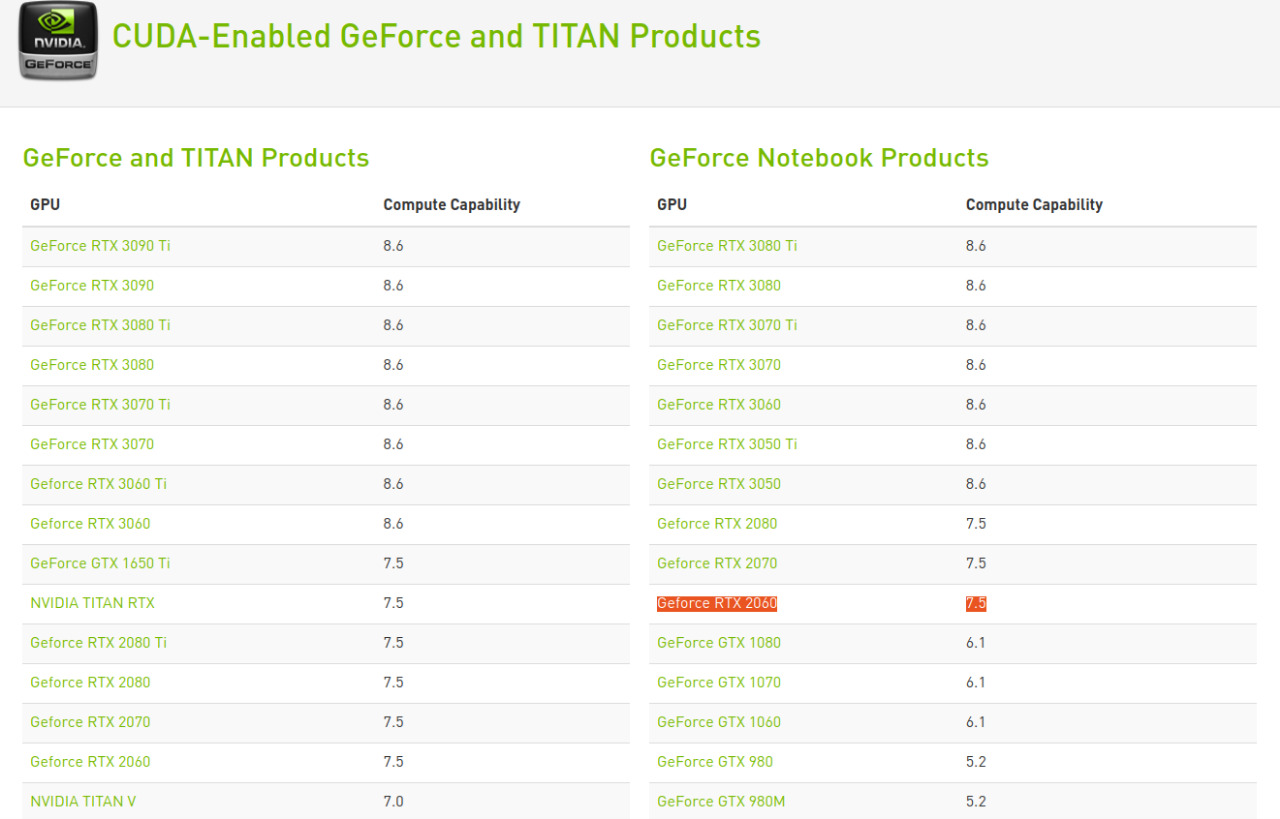The width and height of the screenshot is (1280, 819).
Task: Click 8.6 value in RTX 3050 Ti row
Action: coord(976,444)
